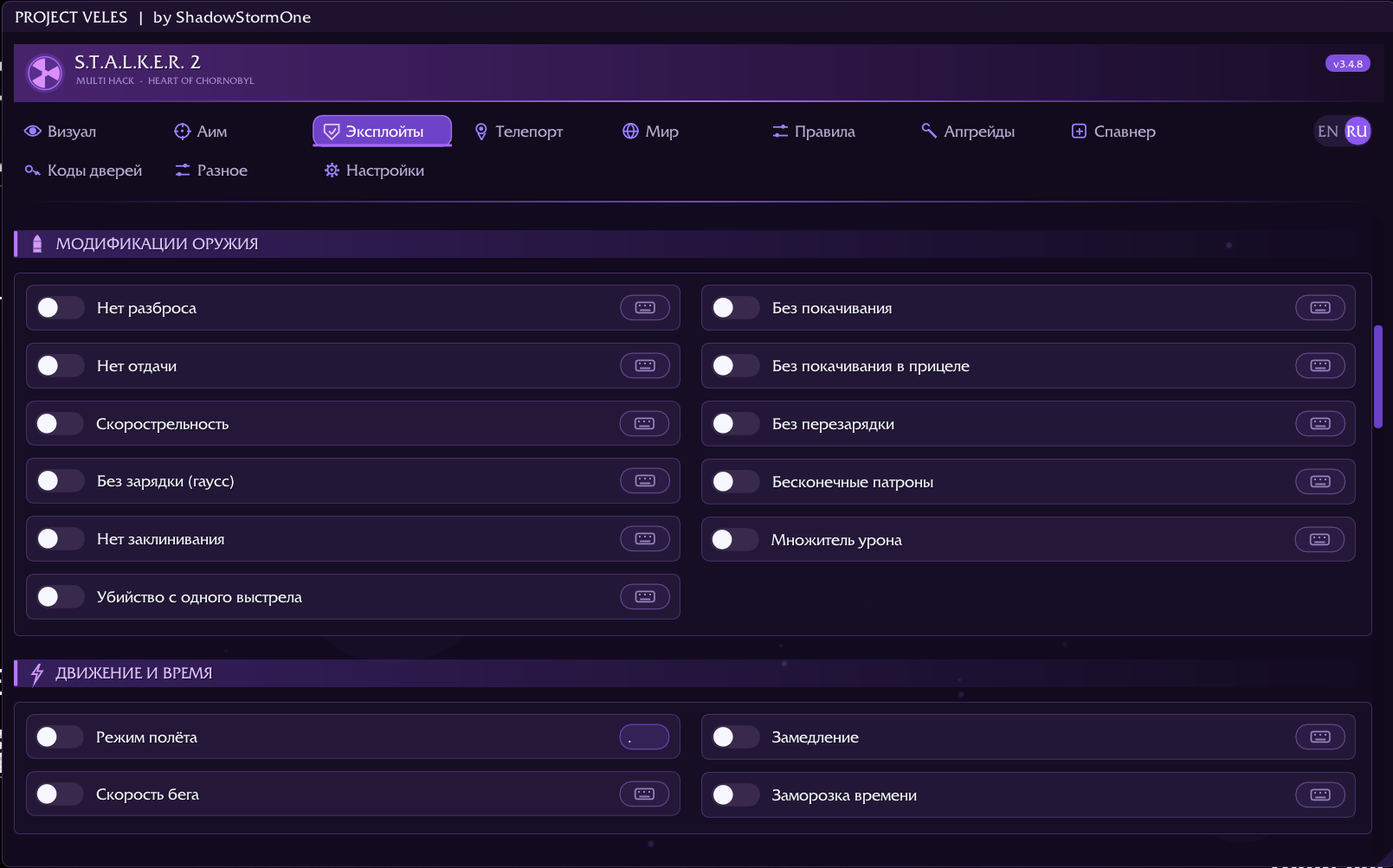Click keyboard icon for Без покачивания
The image size is (1393, 868).
1320,308
